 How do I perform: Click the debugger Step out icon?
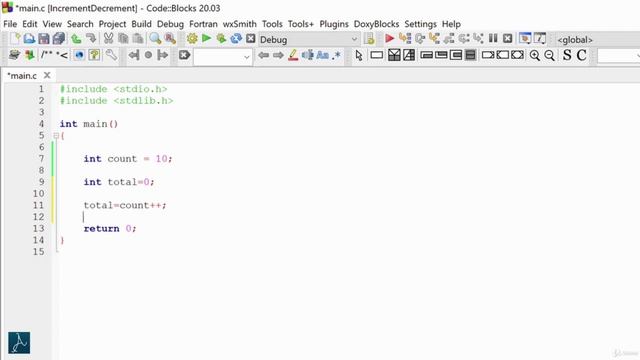point(449,39)
